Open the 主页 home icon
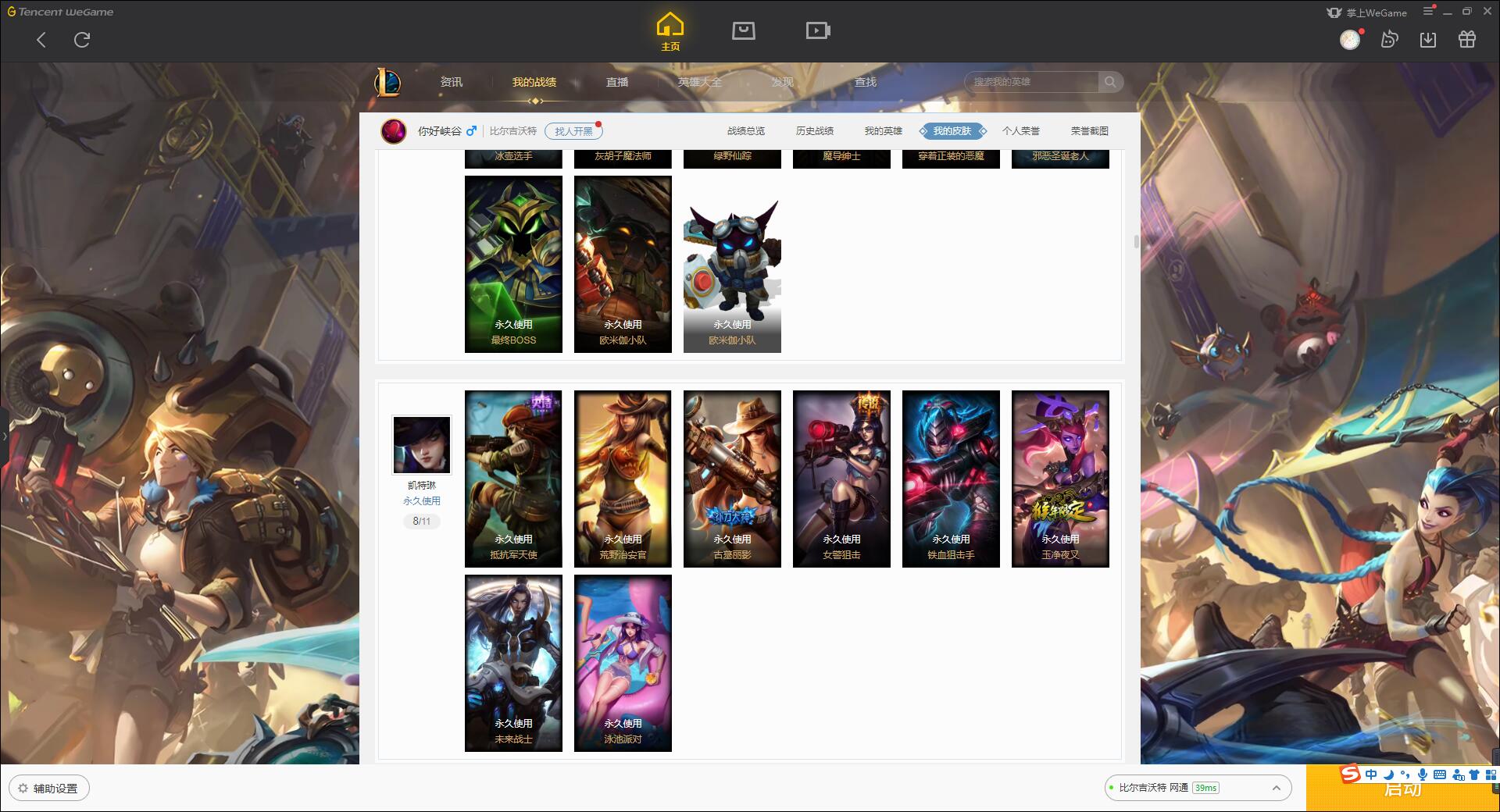The width and height of the screenshot is (1500, 812). pos(670,31)
